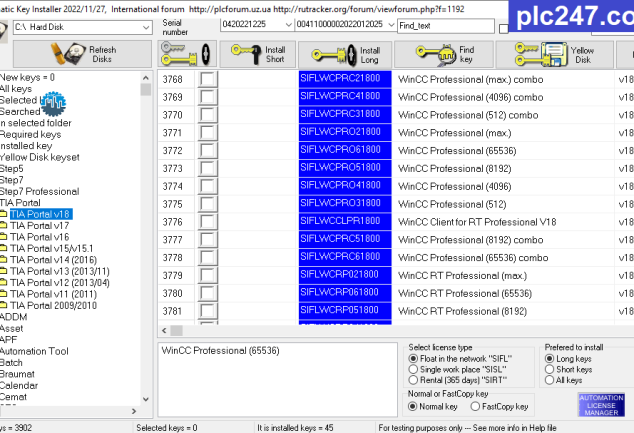Select the Long keys radio option

[x=549, y=358]
